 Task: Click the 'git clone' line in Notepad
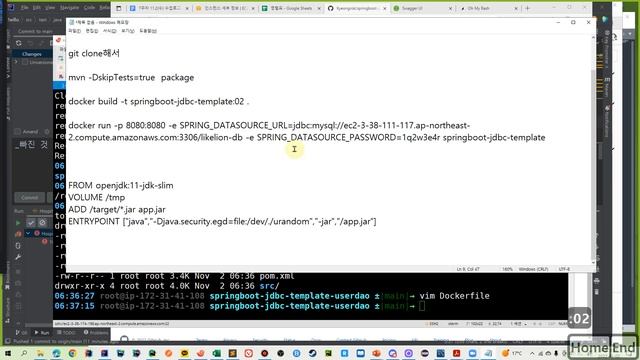pyautogui.click(x=94, y=53)
